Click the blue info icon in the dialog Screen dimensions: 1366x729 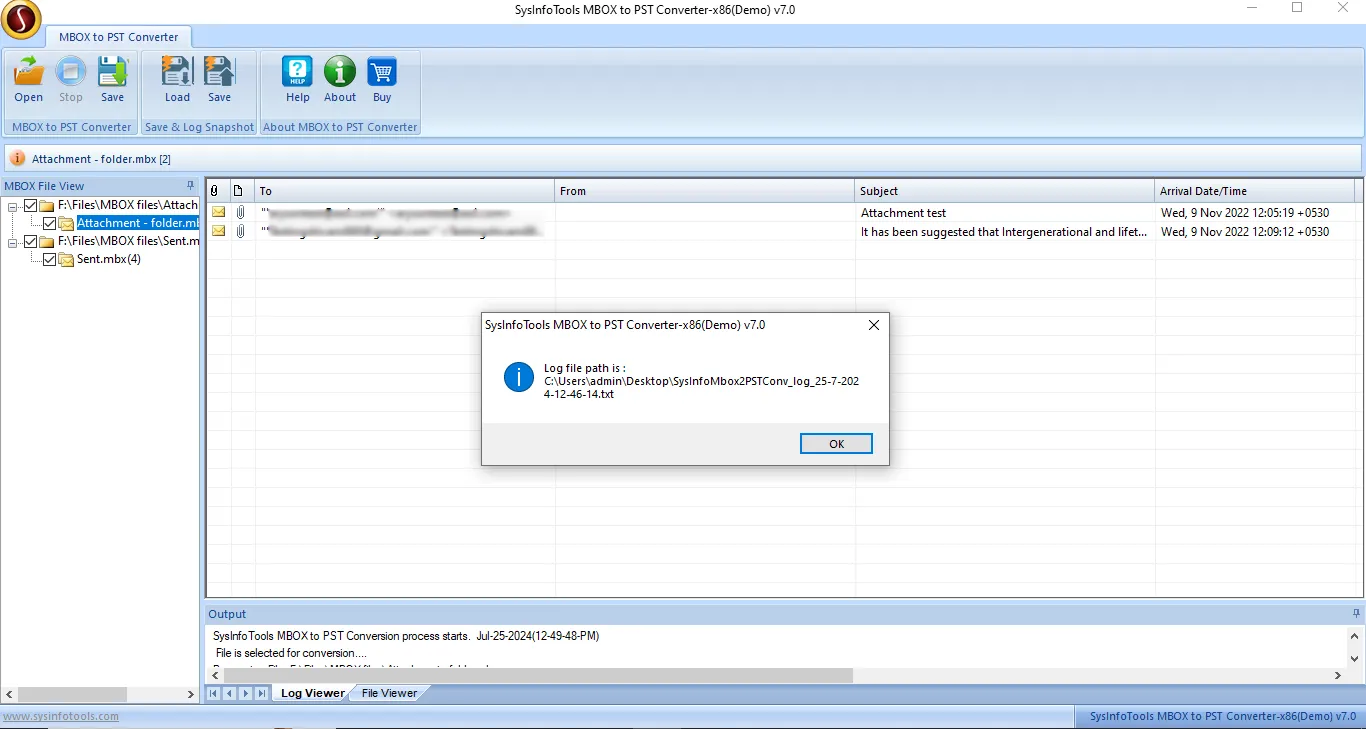click(x=518, y=378)
